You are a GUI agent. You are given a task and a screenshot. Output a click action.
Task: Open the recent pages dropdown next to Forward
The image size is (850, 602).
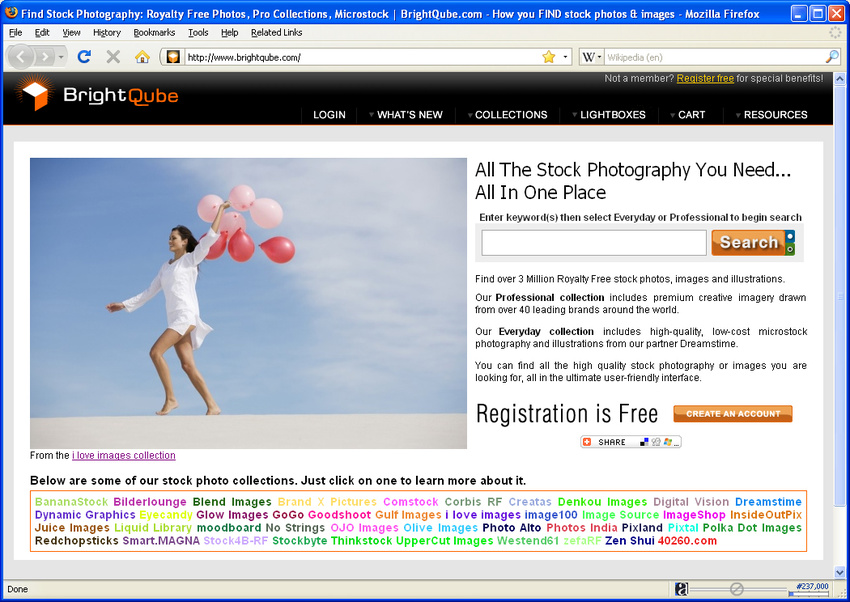pos(61,57)
